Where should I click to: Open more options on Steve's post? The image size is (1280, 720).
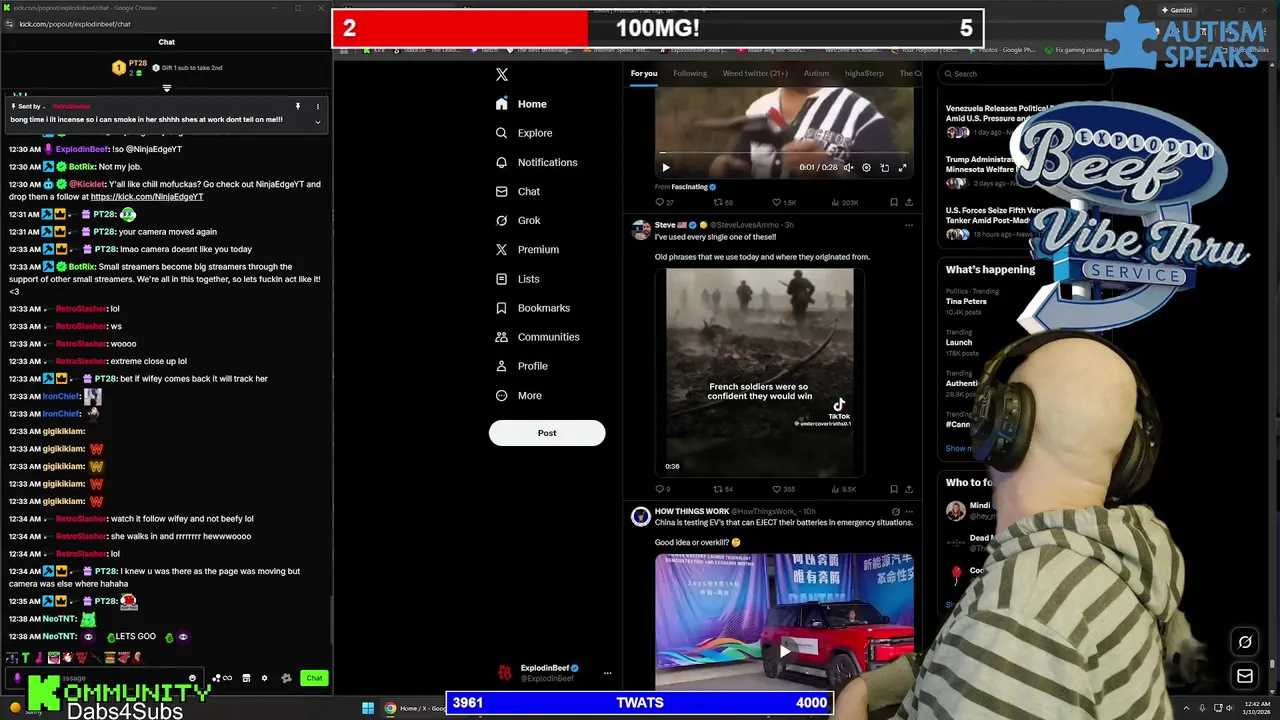909,225
